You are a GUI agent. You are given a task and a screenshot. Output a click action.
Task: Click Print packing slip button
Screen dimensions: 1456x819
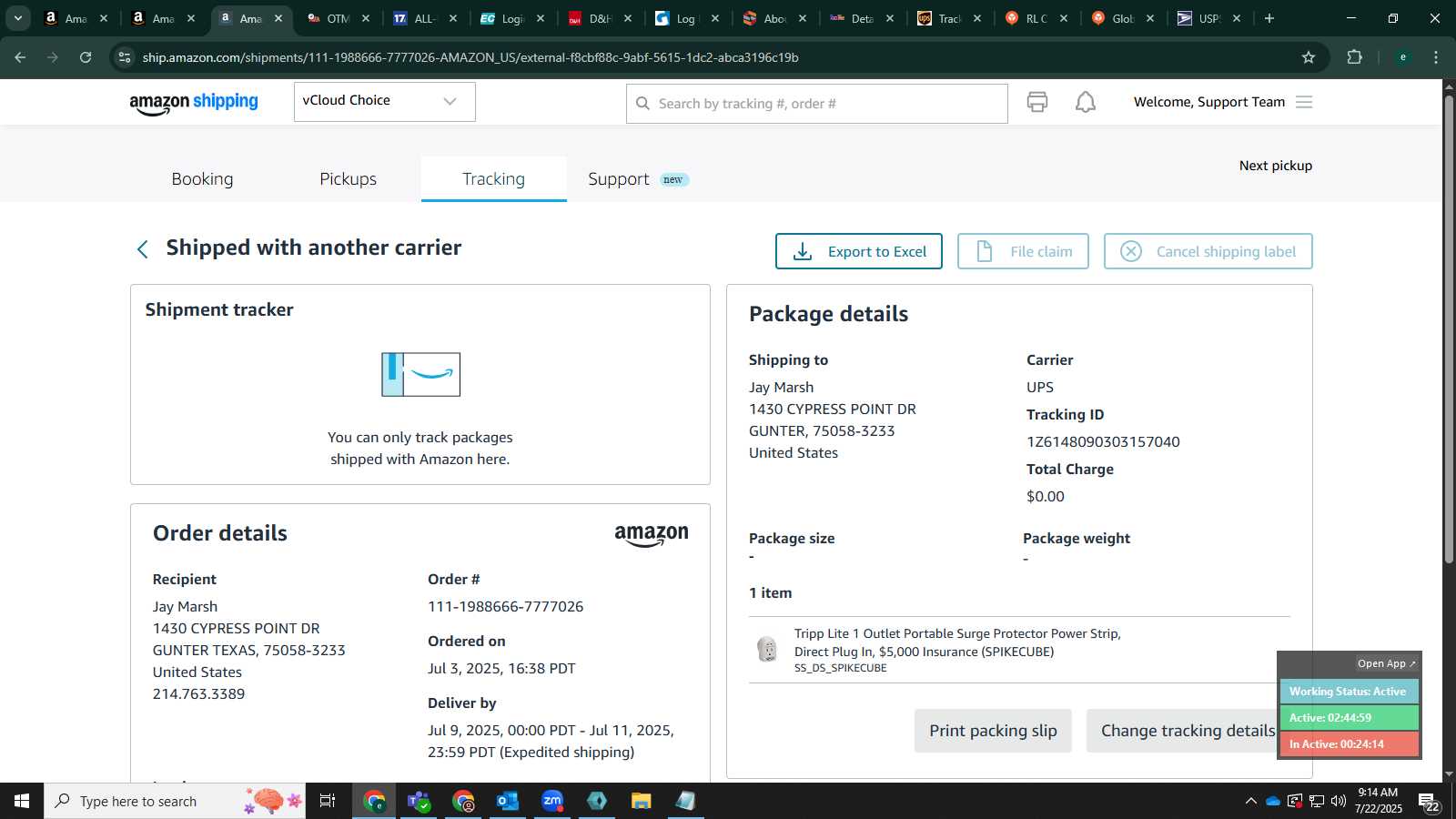[993, 731]
